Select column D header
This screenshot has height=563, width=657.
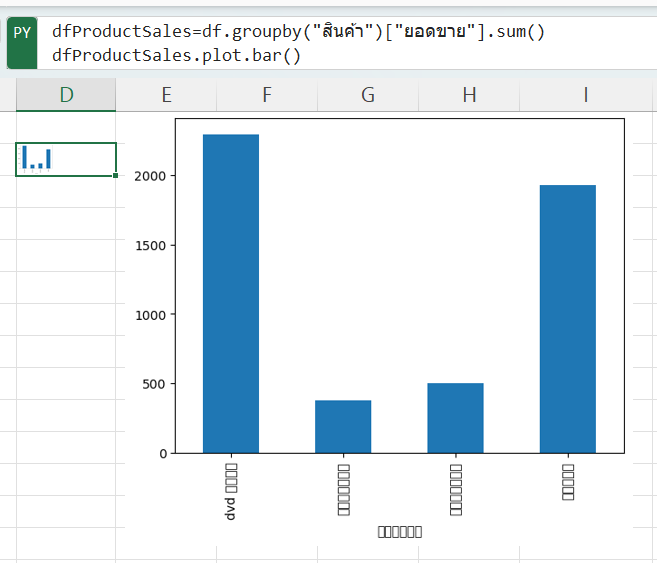(x=66, y=95)
